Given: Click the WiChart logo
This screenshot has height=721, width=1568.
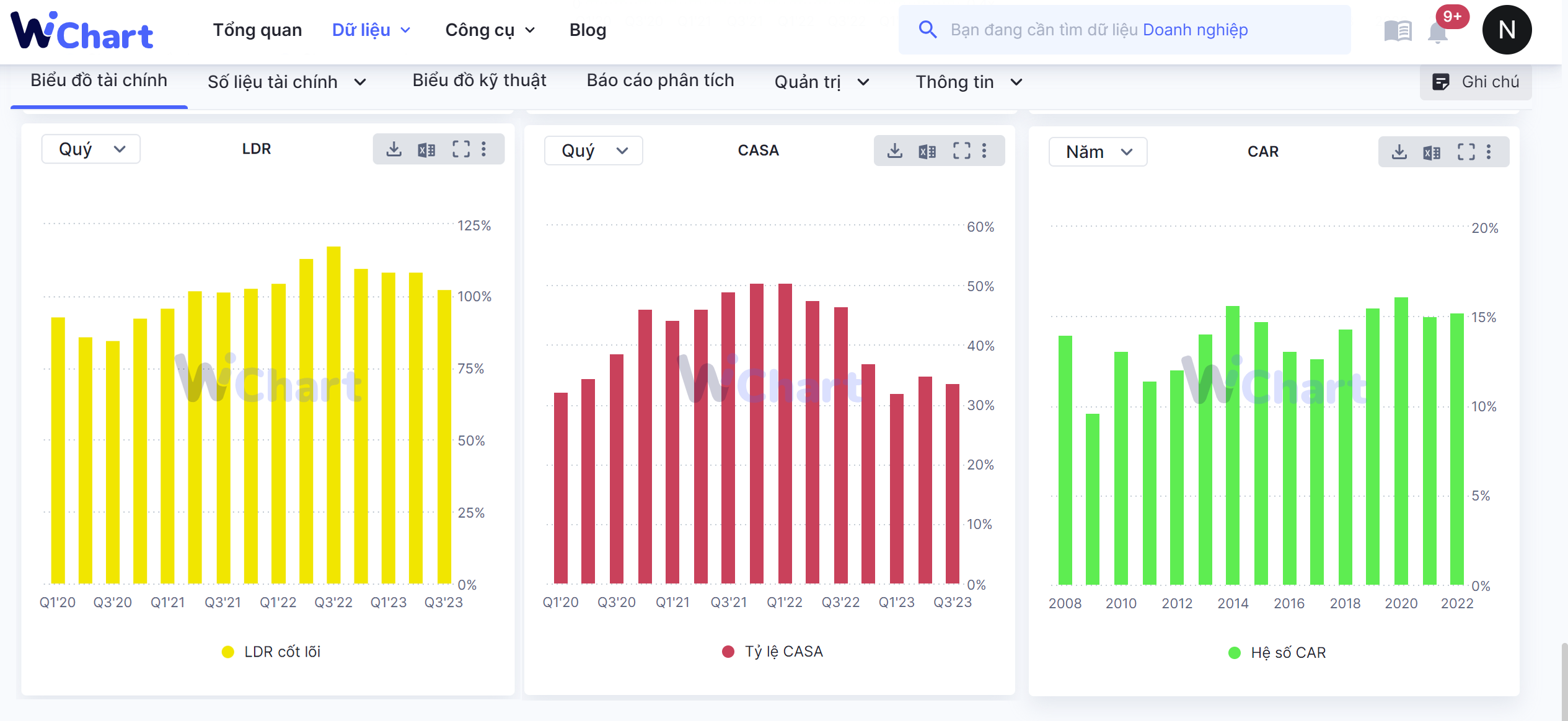Looking at the screenshot, I should point(82,31).
